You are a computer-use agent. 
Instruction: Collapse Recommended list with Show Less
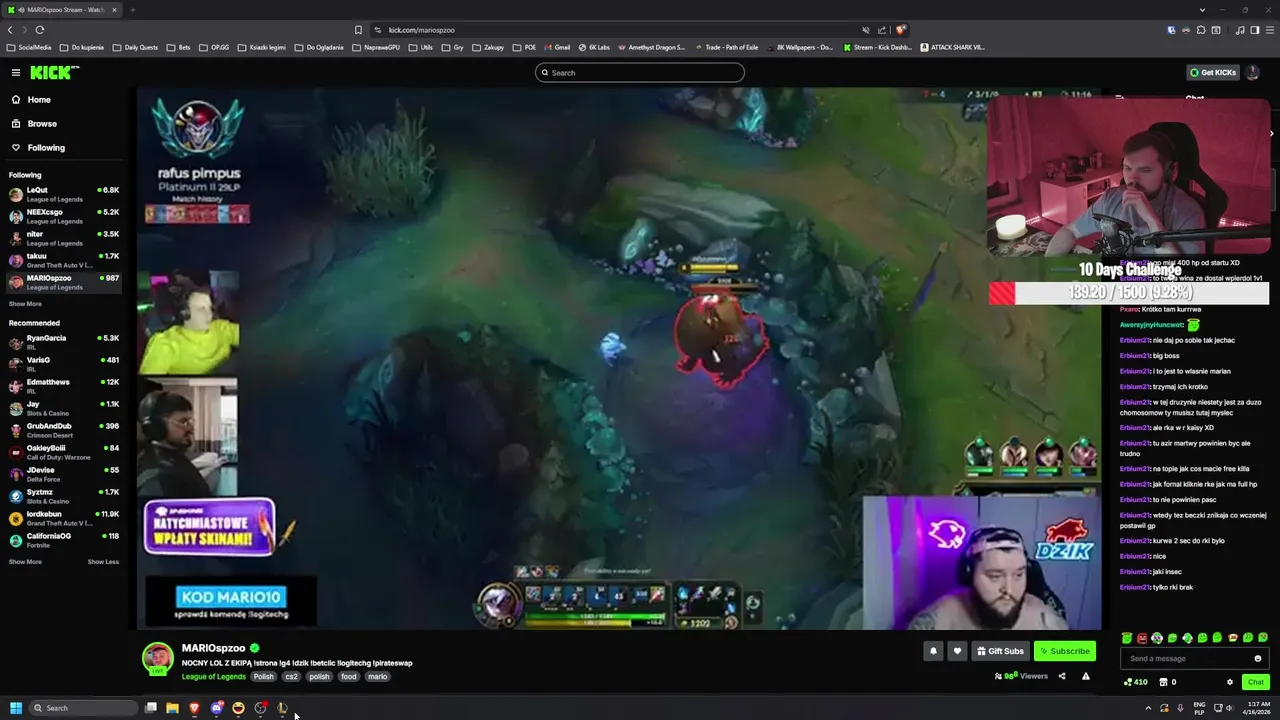click(x=103, y=562)
